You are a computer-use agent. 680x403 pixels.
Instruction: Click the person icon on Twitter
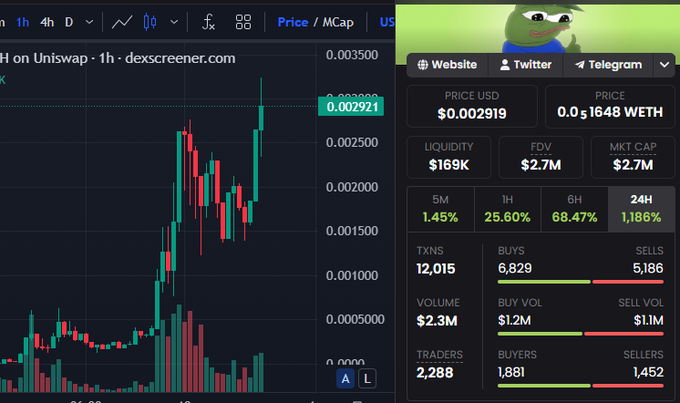click(x=504, y=65)
